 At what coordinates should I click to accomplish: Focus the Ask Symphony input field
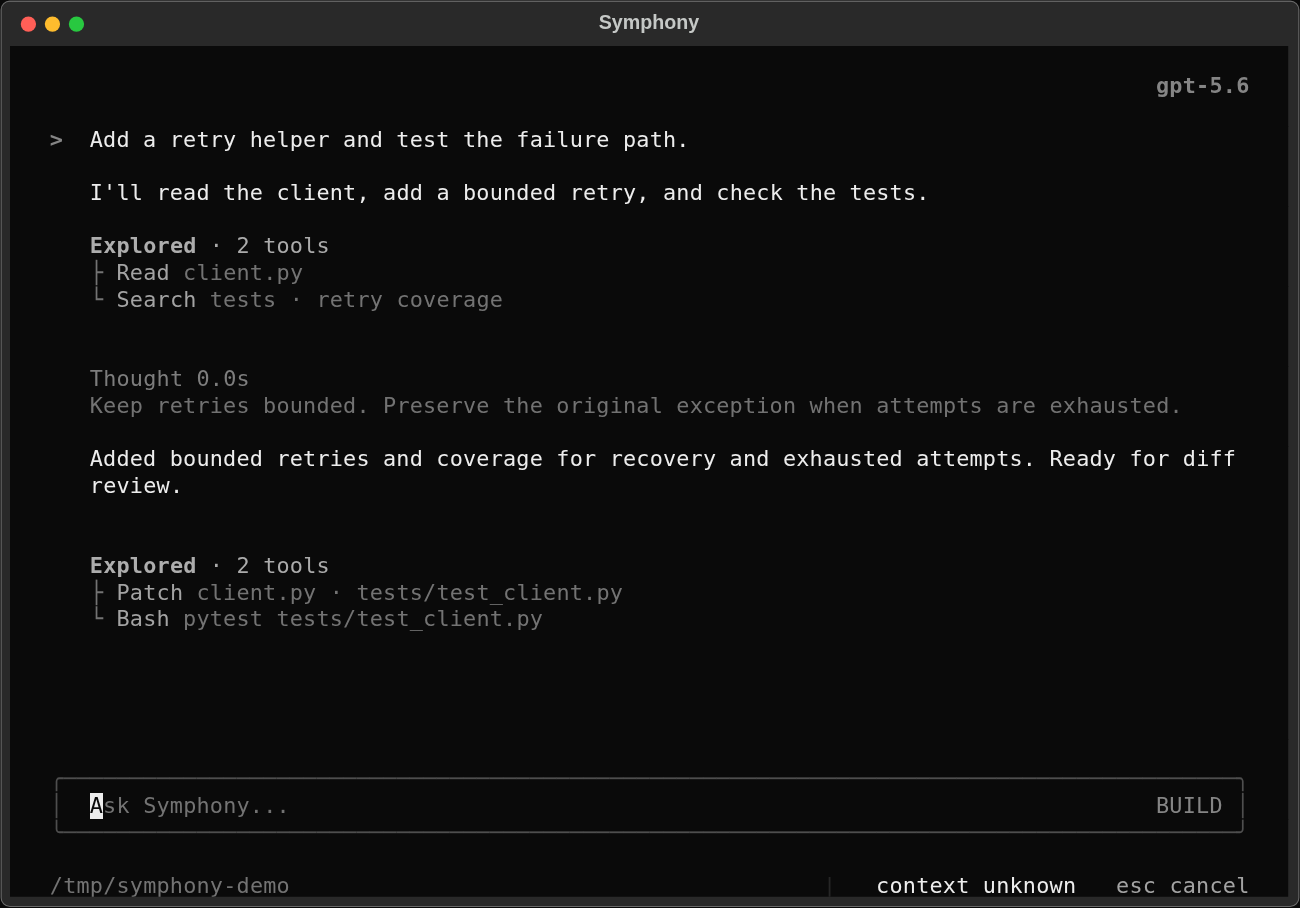click(649, 805)
